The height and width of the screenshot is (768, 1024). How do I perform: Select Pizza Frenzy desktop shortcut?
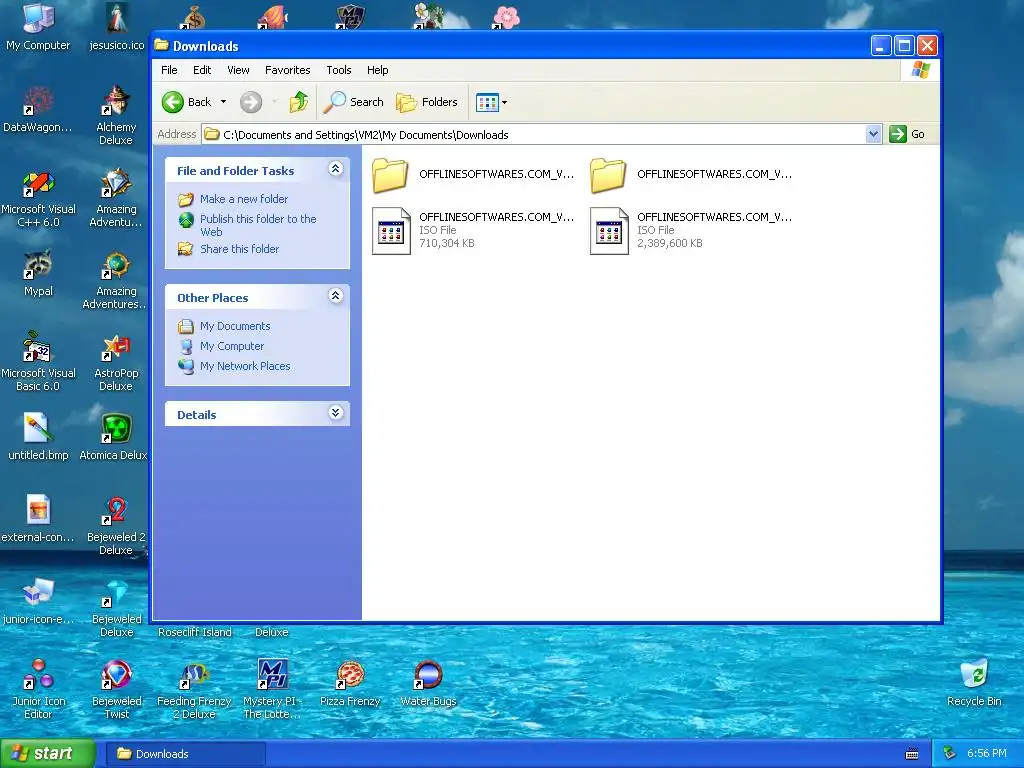click(350, 684)
